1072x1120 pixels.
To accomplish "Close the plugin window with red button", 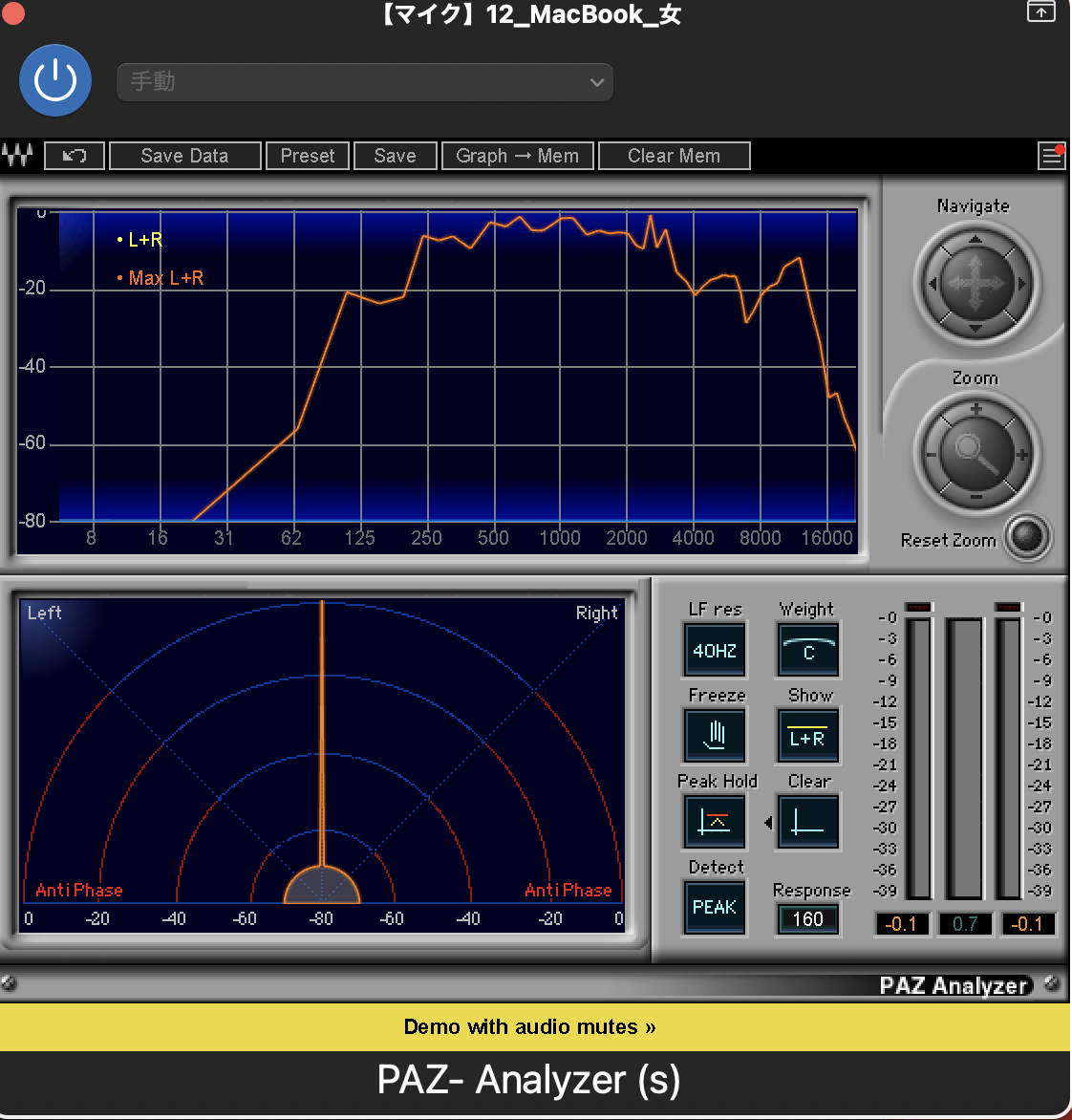I will pyautogui.click(x=12, y=12).
